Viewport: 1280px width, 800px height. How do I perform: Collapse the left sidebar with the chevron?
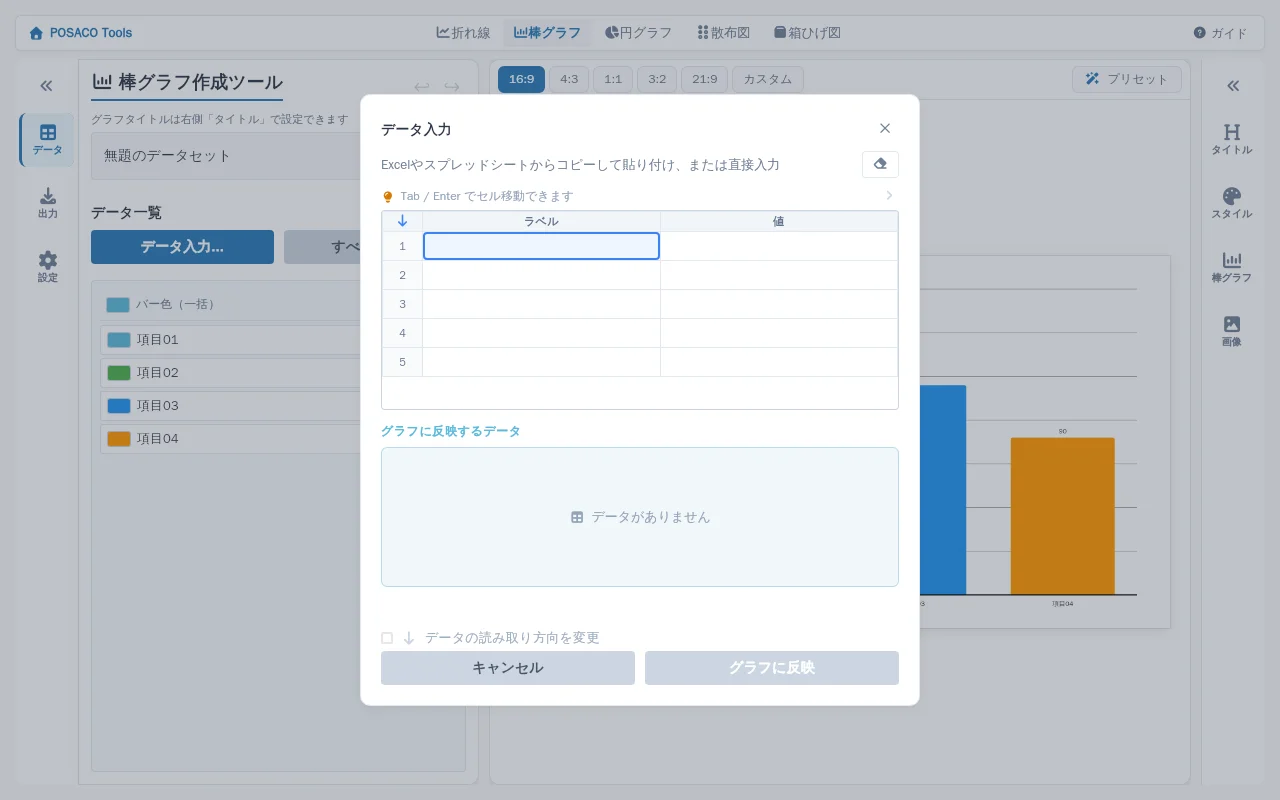point(45,85)
